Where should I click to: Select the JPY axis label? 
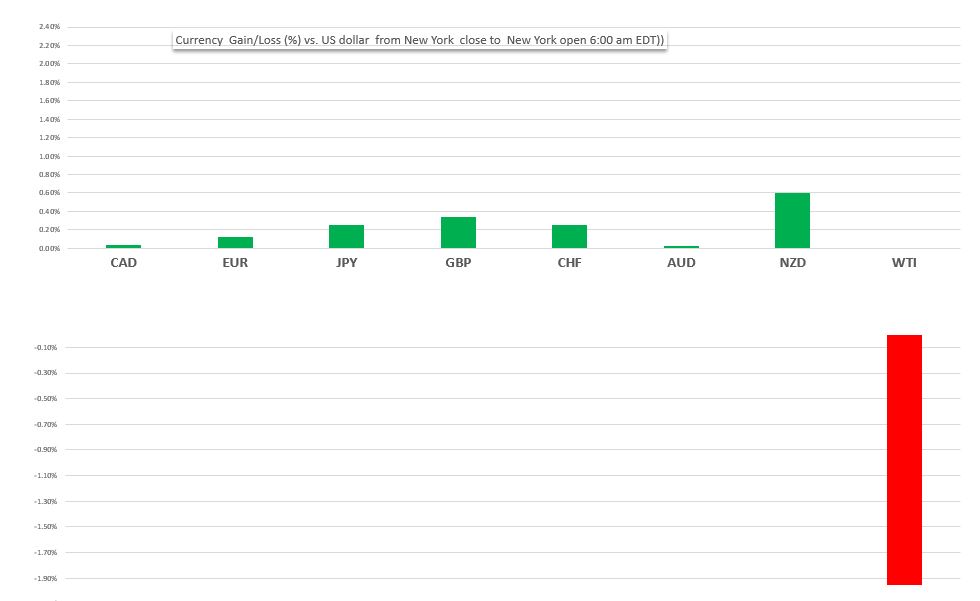pyautogui.click(x=346, y=263)
